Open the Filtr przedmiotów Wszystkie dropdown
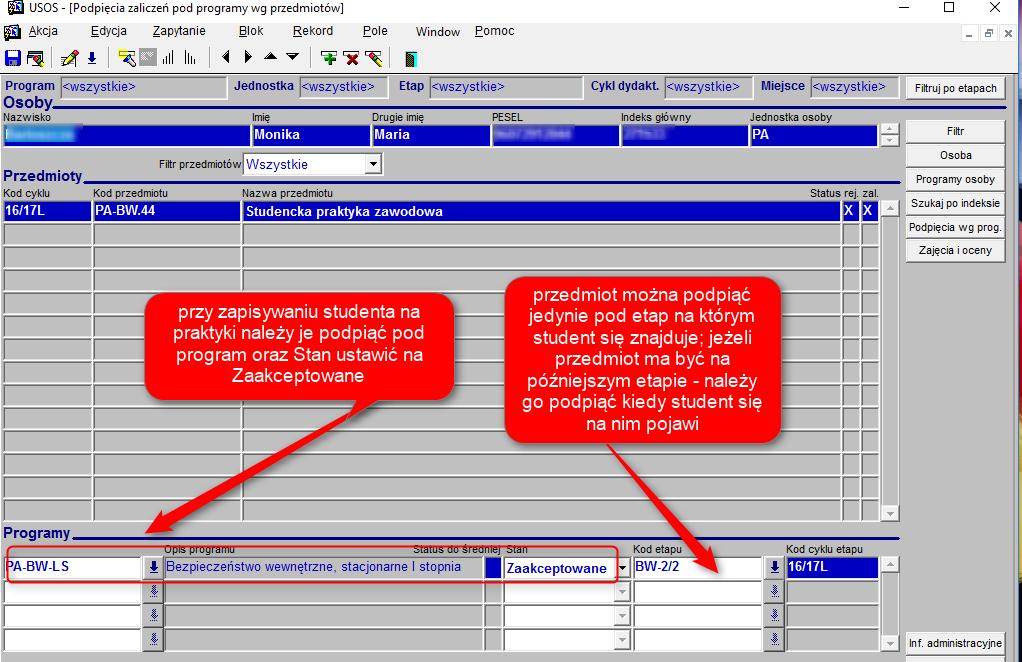1022x662 pixels. pos(373,164)
